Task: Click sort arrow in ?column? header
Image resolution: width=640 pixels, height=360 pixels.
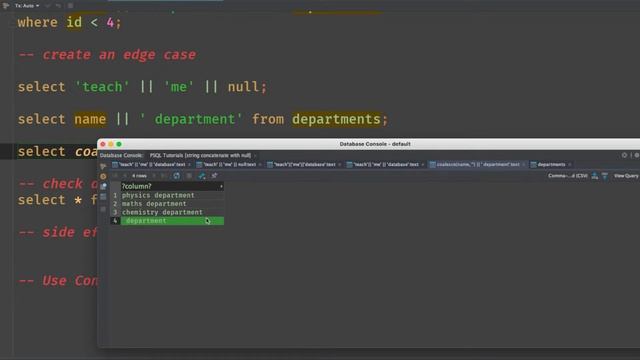Action: point(221,187)
